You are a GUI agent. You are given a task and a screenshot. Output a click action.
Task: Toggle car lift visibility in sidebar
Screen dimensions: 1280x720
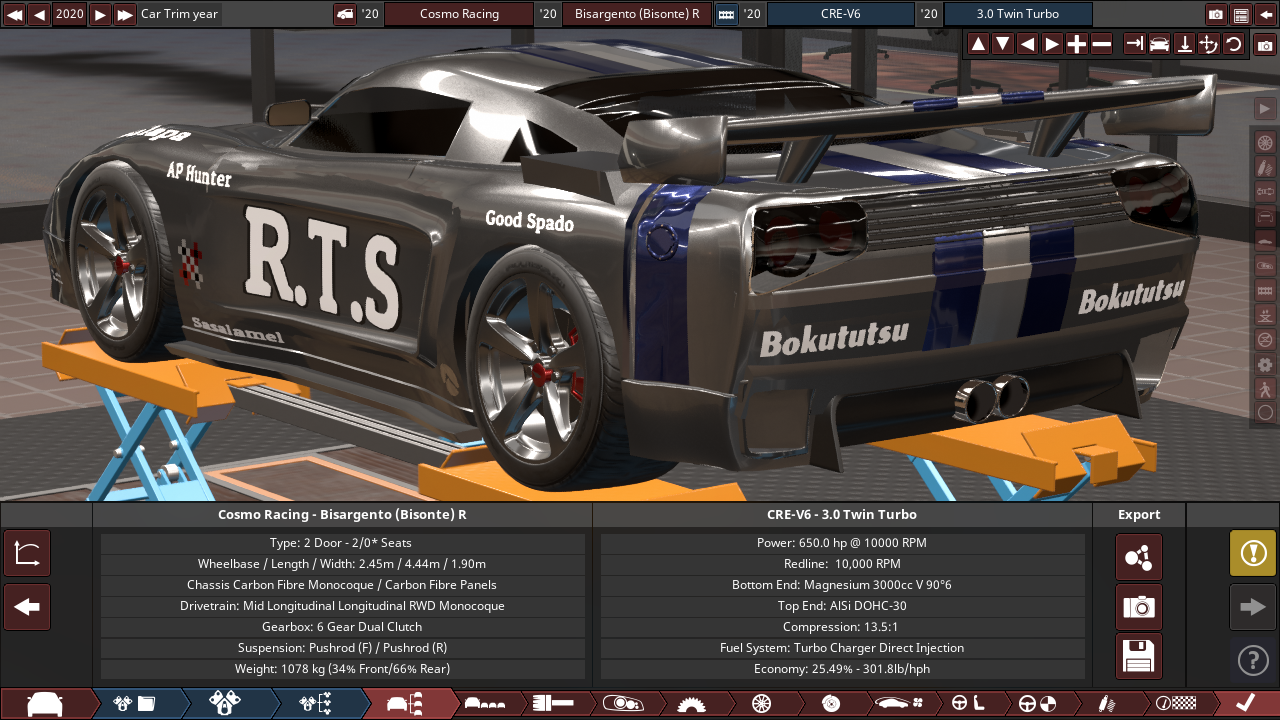coord(1265,315)
